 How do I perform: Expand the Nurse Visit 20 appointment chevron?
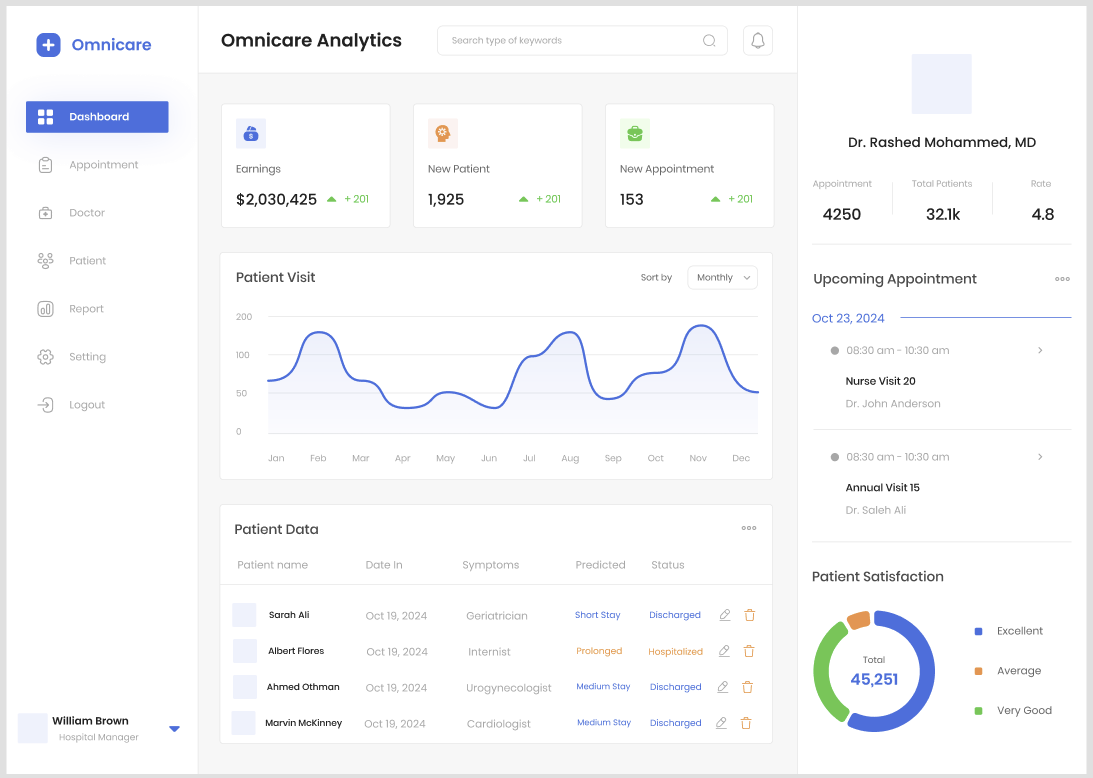(1040, 351)
